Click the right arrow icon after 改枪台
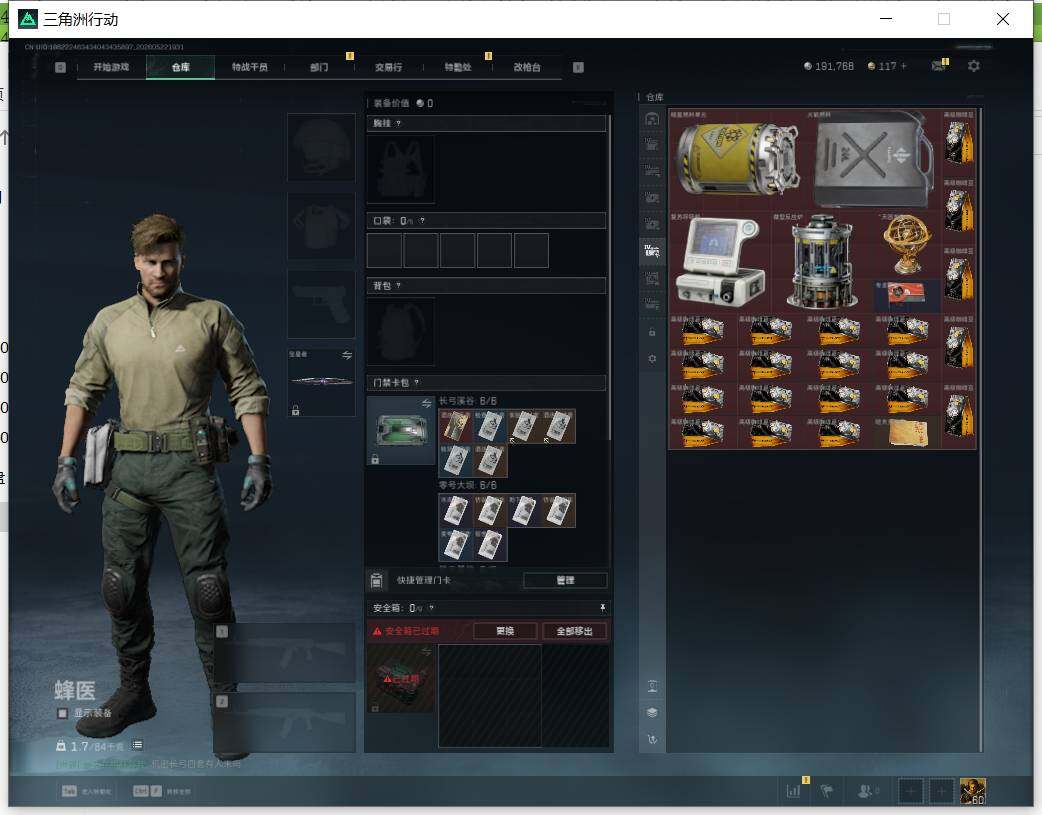The height and width of the screenshot is (815, 1042). 578,67
